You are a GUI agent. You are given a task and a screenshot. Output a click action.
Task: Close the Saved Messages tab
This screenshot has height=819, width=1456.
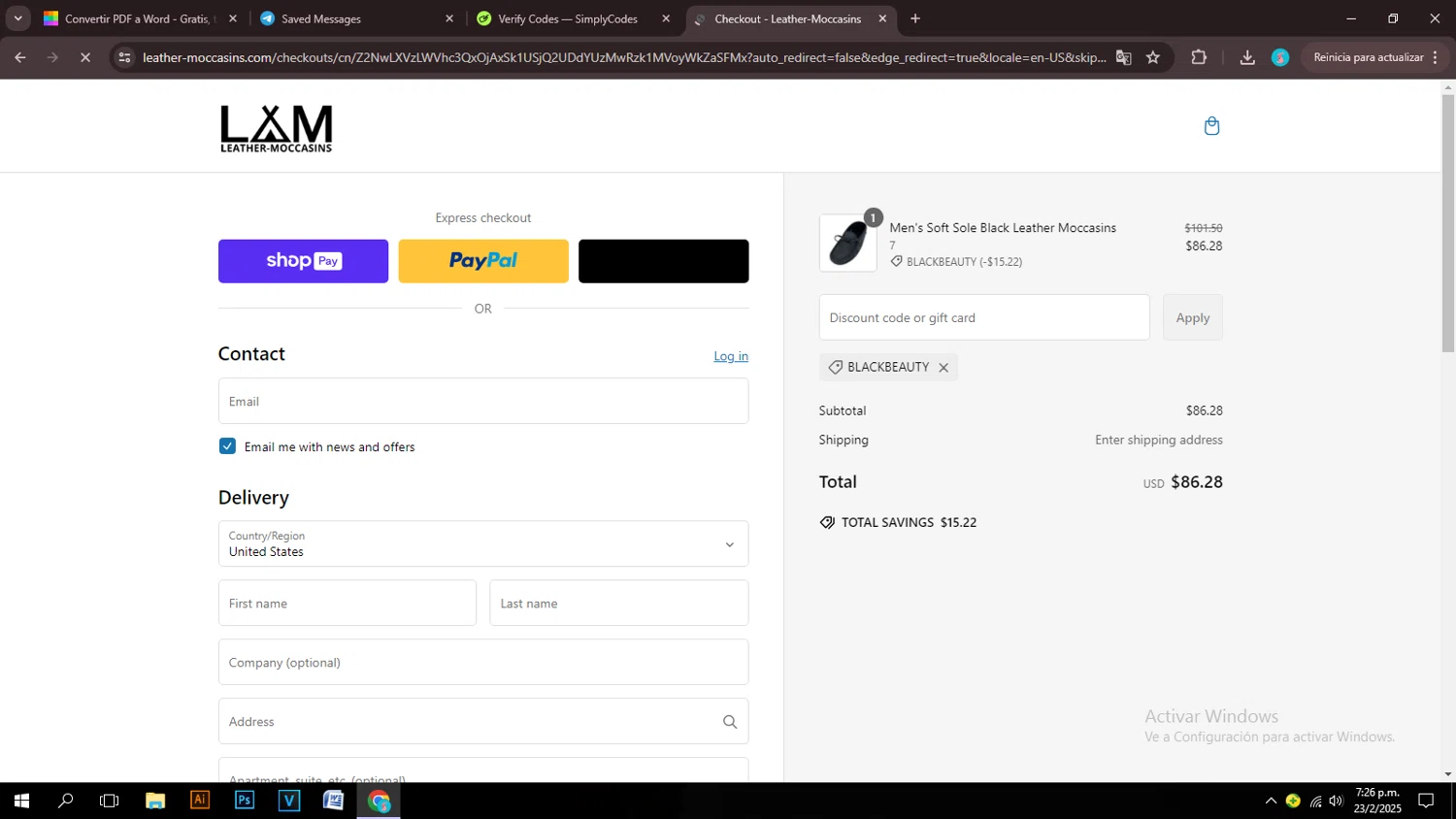449,18
